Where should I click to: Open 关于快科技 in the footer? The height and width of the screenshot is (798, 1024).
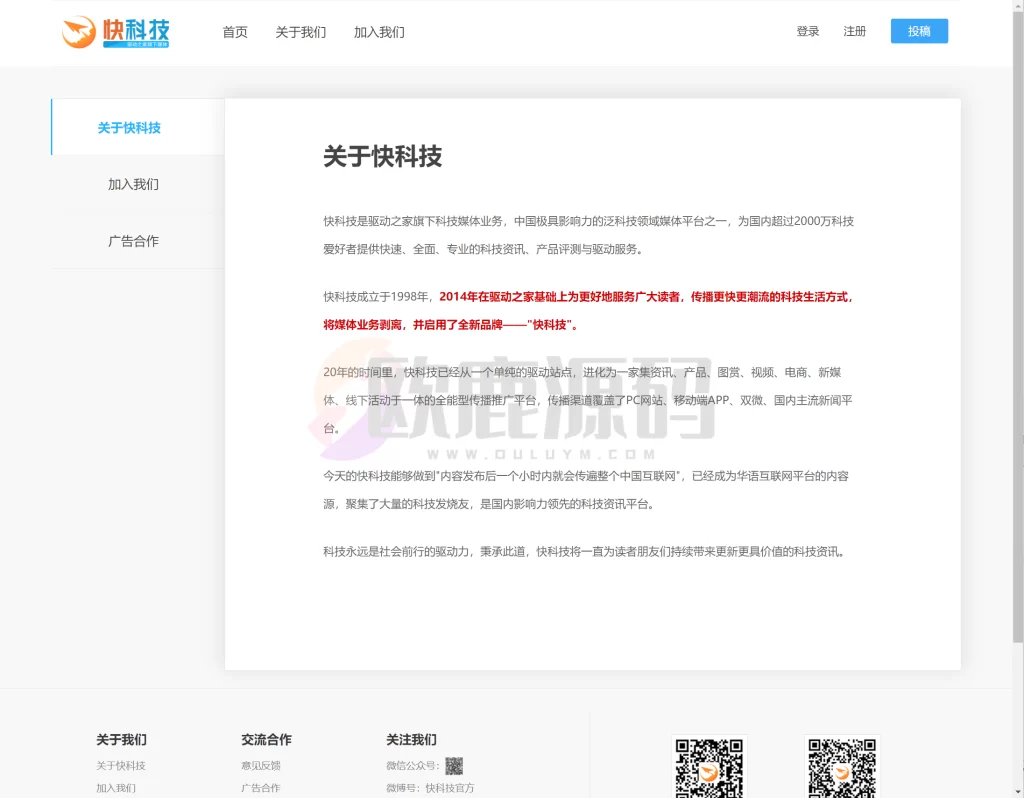point(121,765)
